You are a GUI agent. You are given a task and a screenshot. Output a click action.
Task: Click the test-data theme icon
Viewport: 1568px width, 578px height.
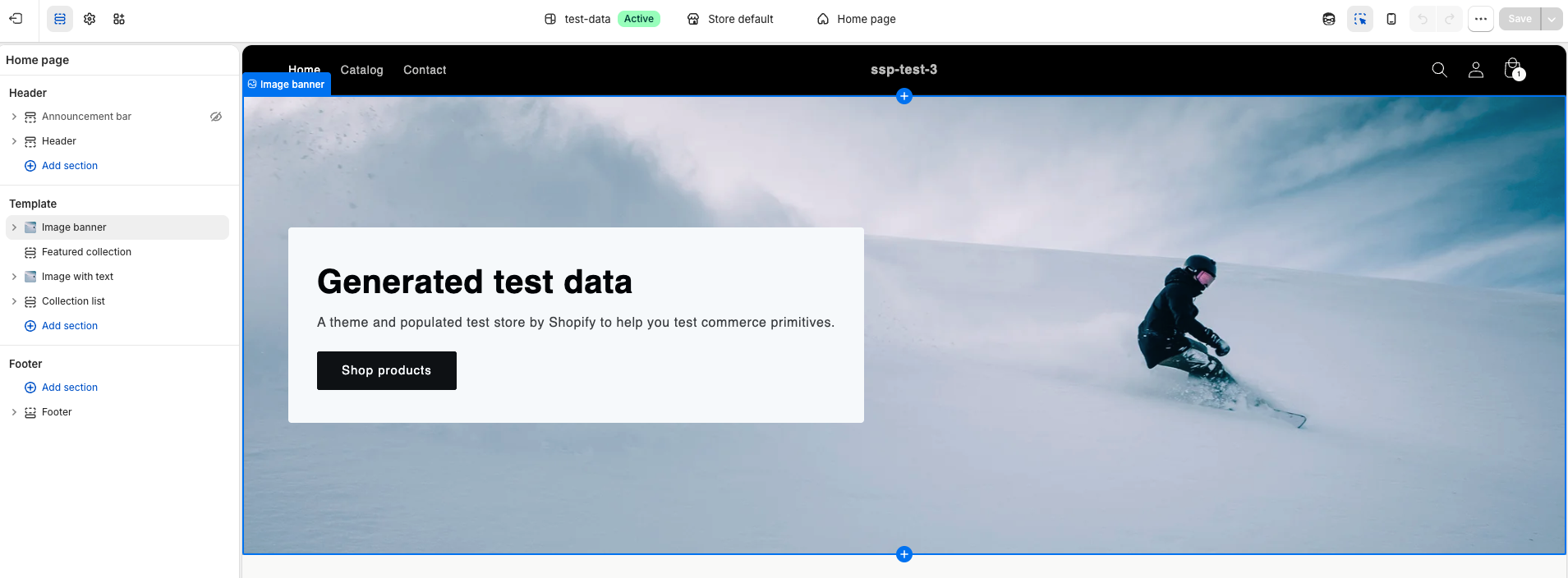[x=550, y=19]
